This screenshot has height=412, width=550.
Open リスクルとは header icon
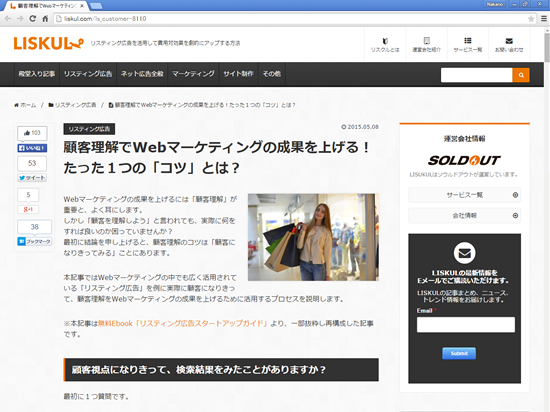(x=385, y=45)
